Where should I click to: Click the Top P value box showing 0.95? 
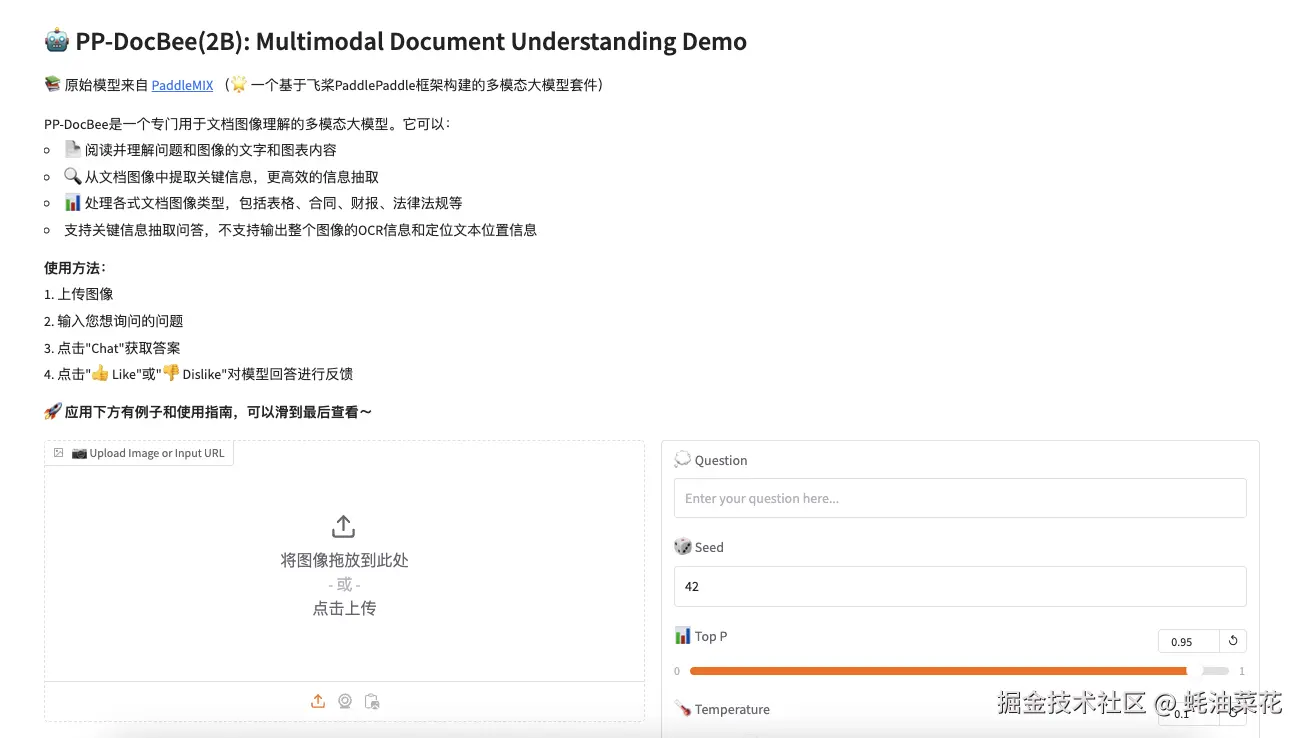[1188, 641]
